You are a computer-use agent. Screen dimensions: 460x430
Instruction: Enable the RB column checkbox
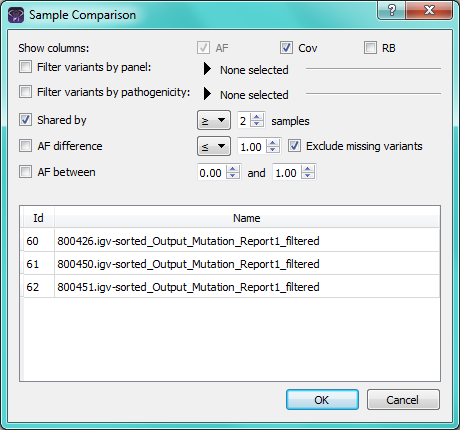point(370,48)
